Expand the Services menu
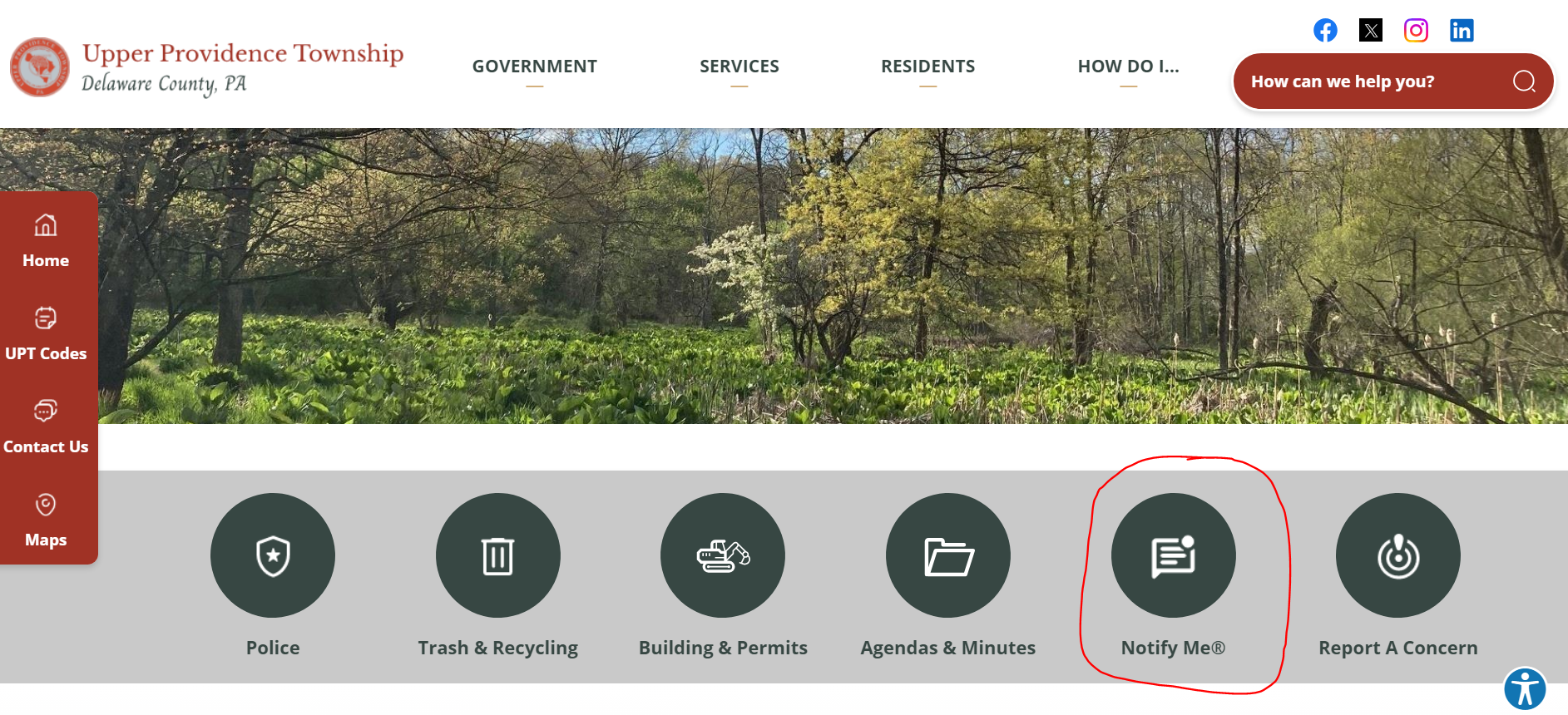 click(739, 67)
